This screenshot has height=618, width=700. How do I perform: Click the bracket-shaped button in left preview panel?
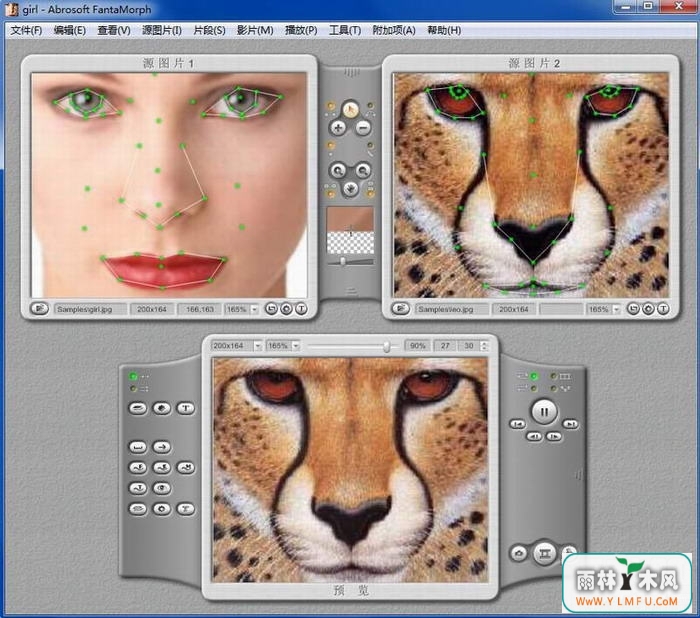pos(138,447)
